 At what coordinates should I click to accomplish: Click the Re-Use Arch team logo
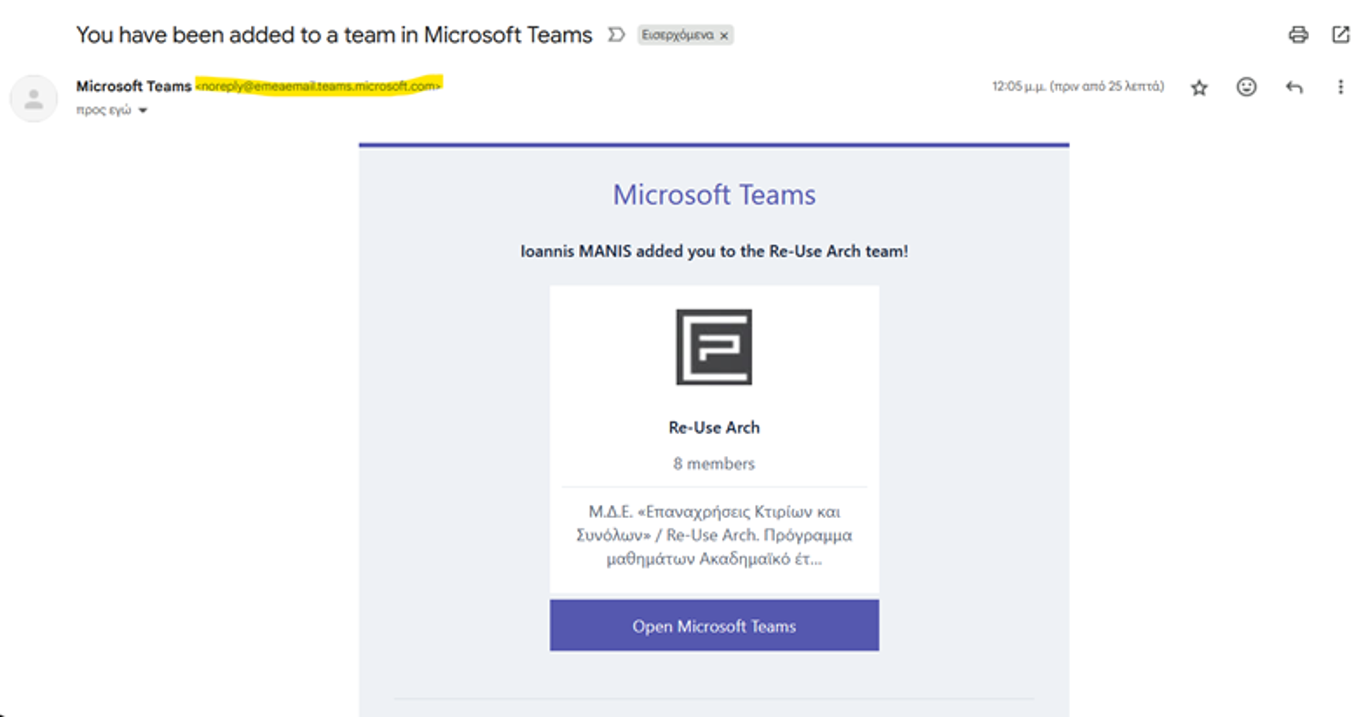(x=714, y=347)
